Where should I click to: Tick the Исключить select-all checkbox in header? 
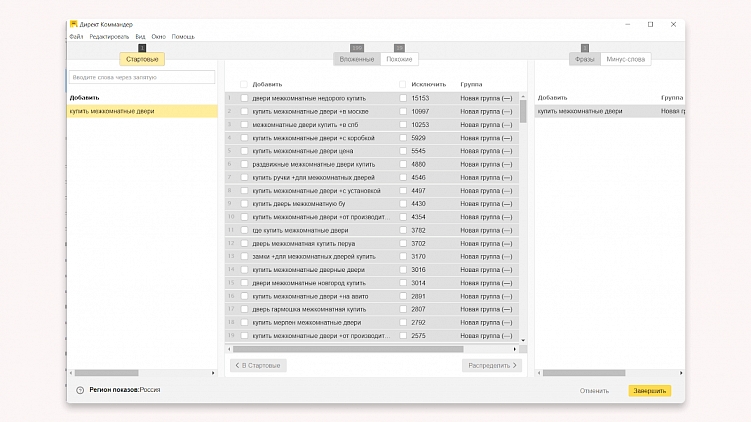tap(402, 84)
